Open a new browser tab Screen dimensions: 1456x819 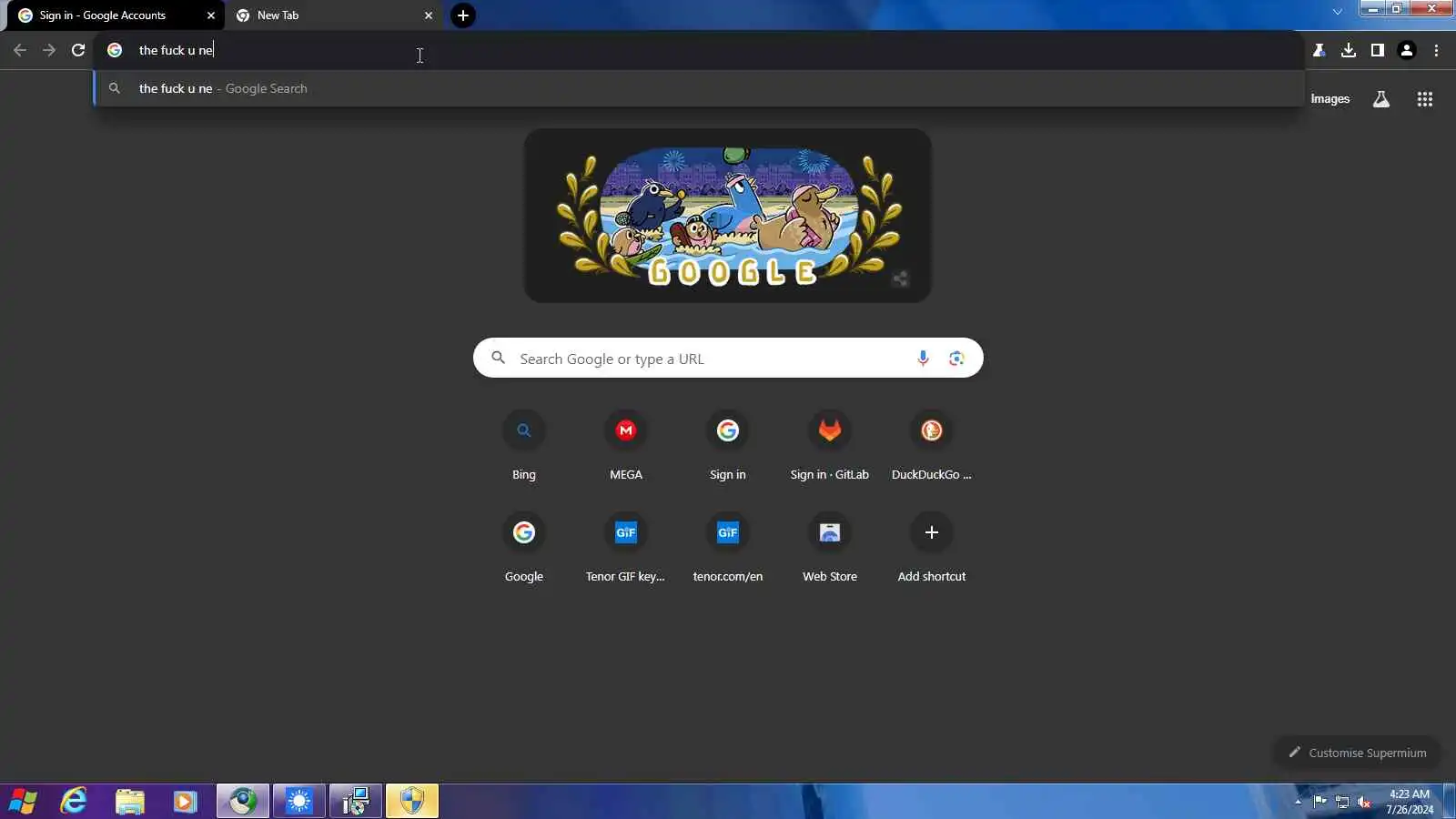click(463, 15)
